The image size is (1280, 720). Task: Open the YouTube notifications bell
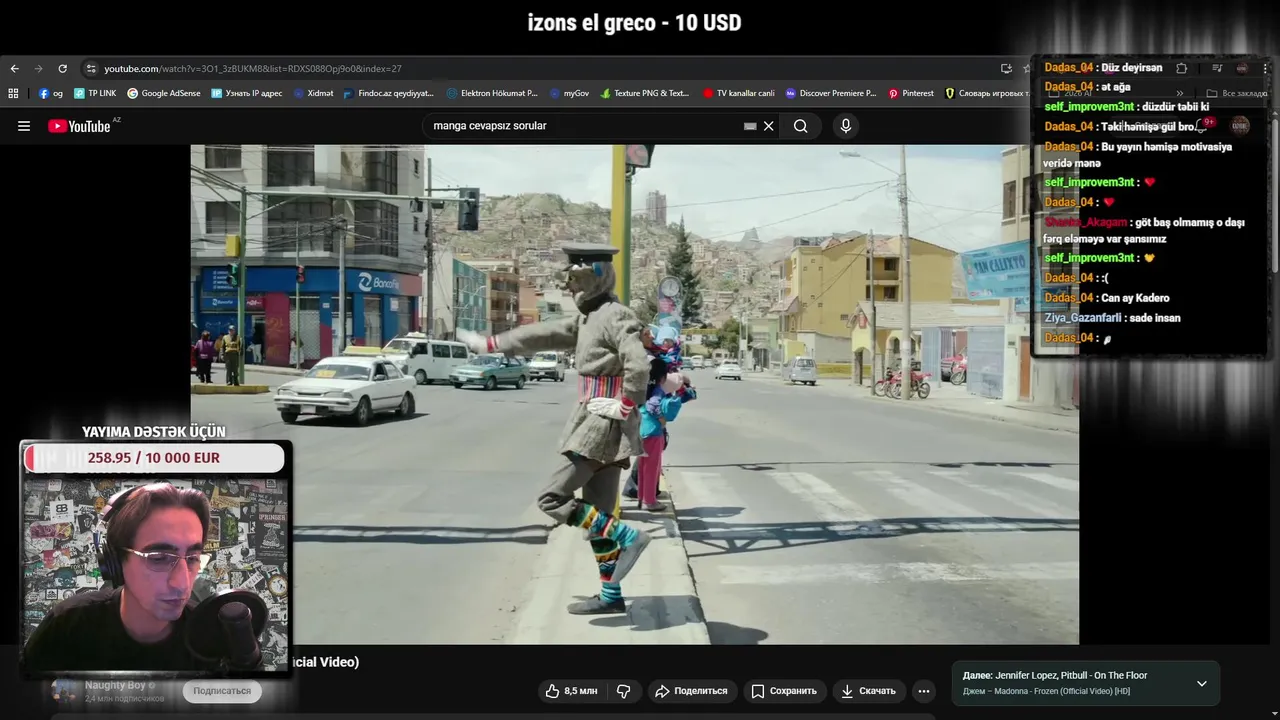click(x=1203, y=126)
